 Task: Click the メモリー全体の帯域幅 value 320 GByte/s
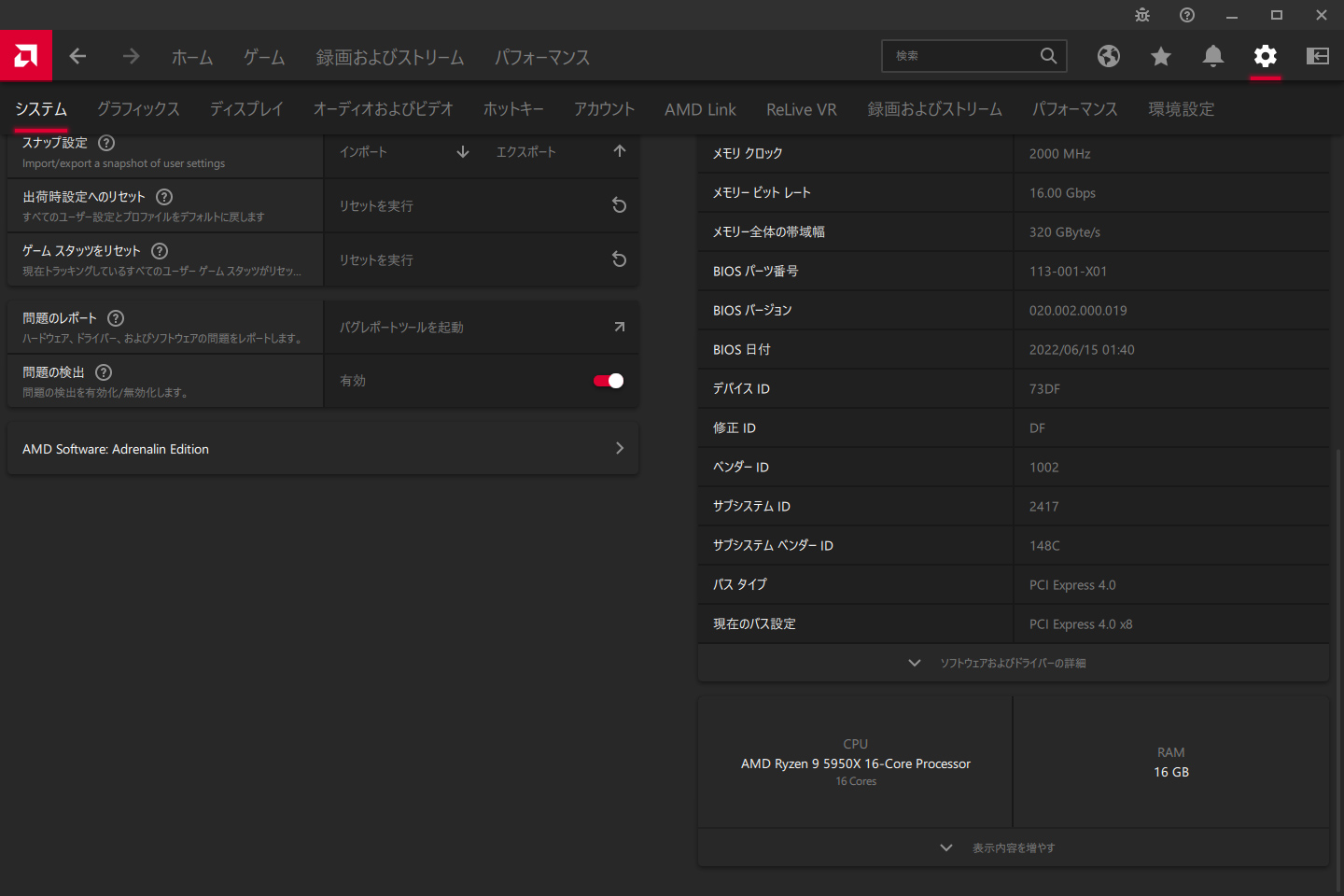click(1065, 232)
